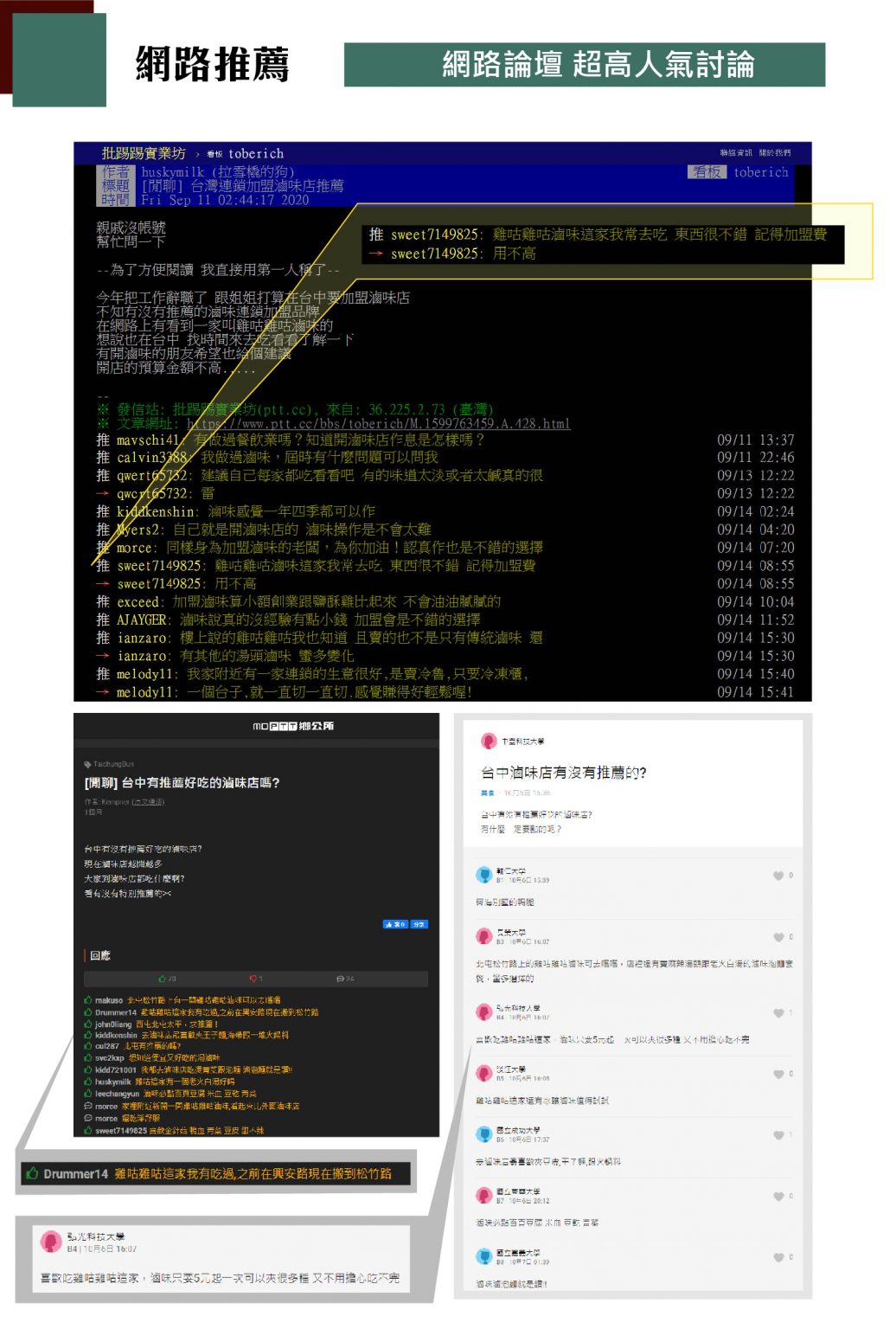Click thumbs-up icon beside svc2kxp comment
Screen dimensions: 896x1329
pos(88,1057)
